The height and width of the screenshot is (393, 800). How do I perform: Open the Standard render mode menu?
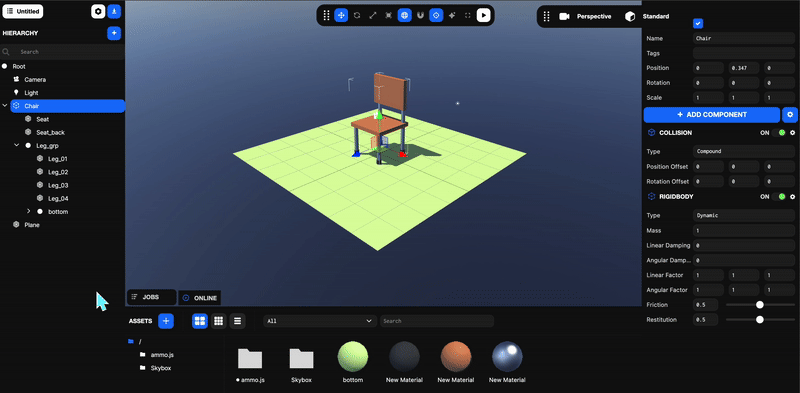point(647,16)
